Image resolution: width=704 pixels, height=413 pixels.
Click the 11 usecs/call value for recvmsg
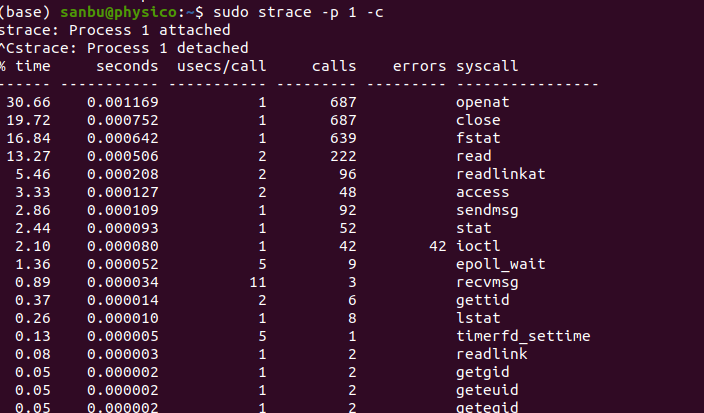(x=258, y=282)
